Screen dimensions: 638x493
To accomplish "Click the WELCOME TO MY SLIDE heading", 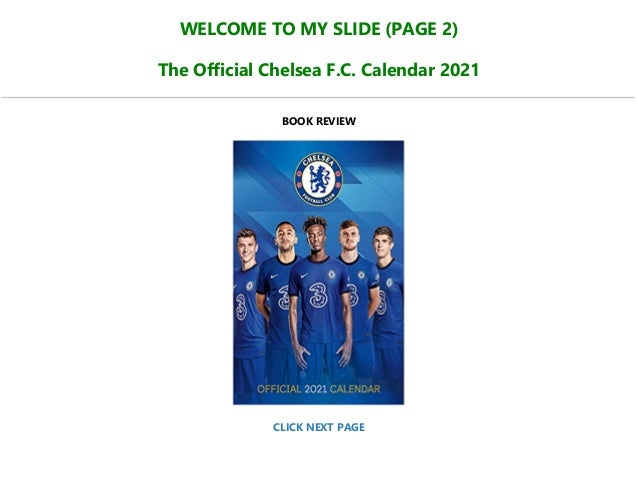I will coord(319,29).
